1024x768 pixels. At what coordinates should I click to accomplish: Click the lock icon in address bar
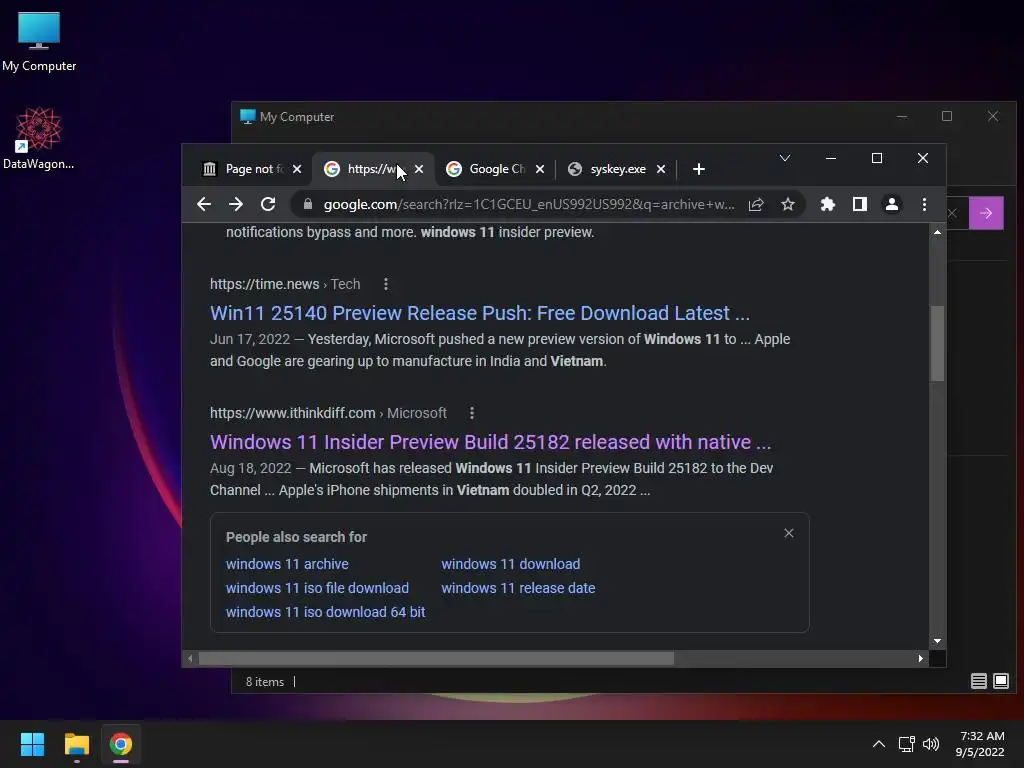(308, 204)
